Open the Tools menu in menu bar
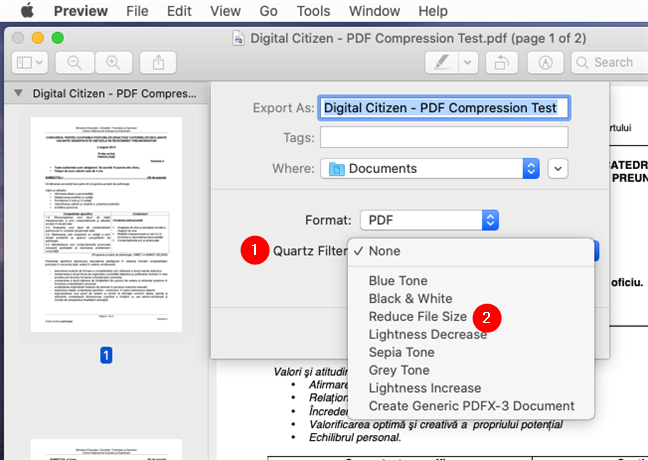 tap(313, 11)
